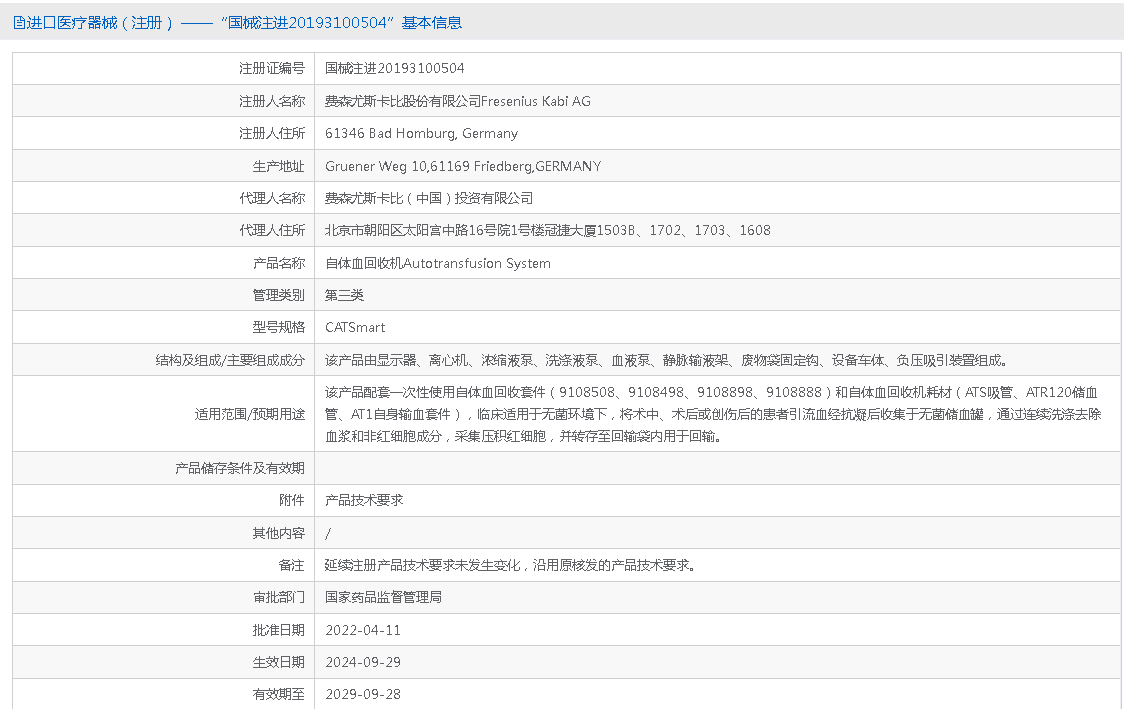Click registration number 国械注进20193100504 value cell
This screenshot has width=1124, height=709.
(395, 69)
